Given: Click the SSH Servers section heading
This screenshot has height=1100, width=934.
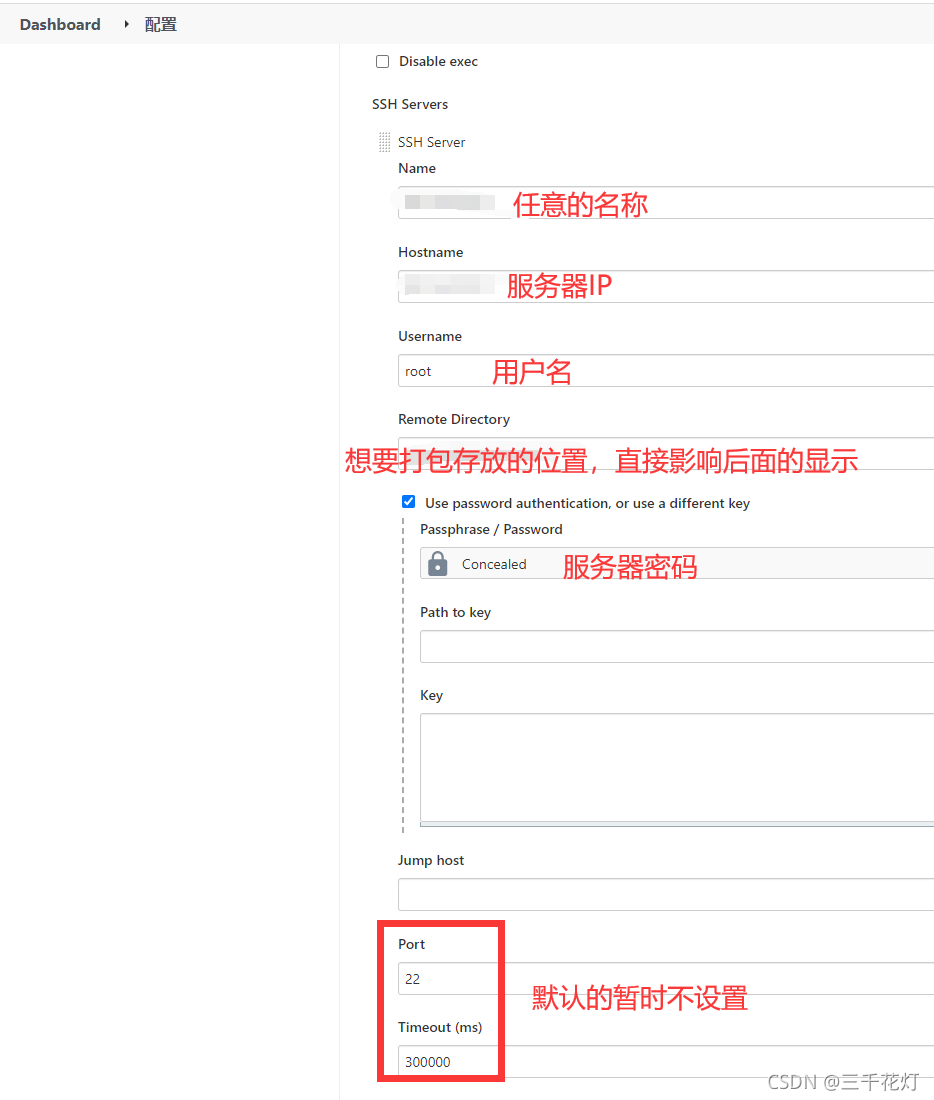Looking at the screenshot, I should pos(410,105).
